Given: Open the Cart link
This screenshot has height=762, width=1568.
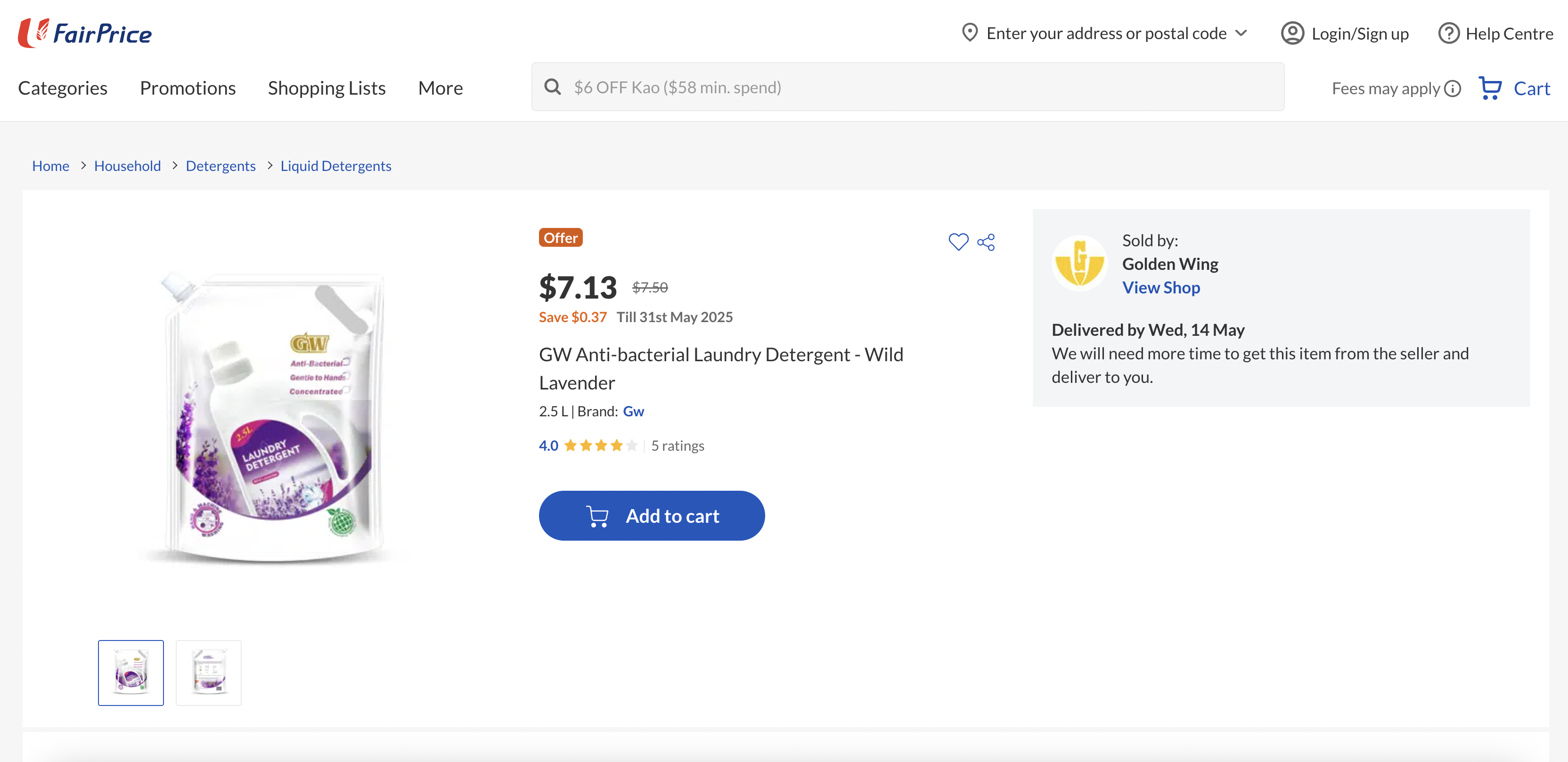Looking at the screenshot, I should click(1531, 88).
